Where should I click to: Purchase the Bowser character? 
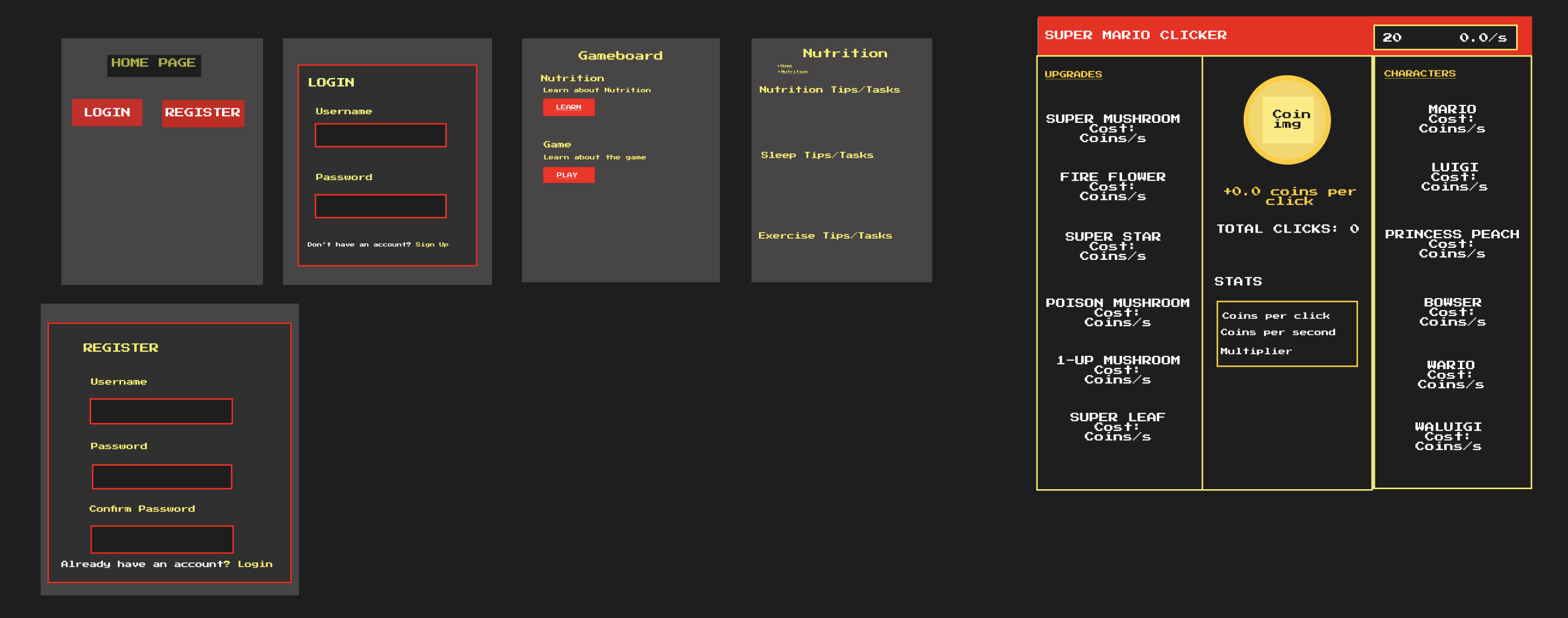[1452, 312]
